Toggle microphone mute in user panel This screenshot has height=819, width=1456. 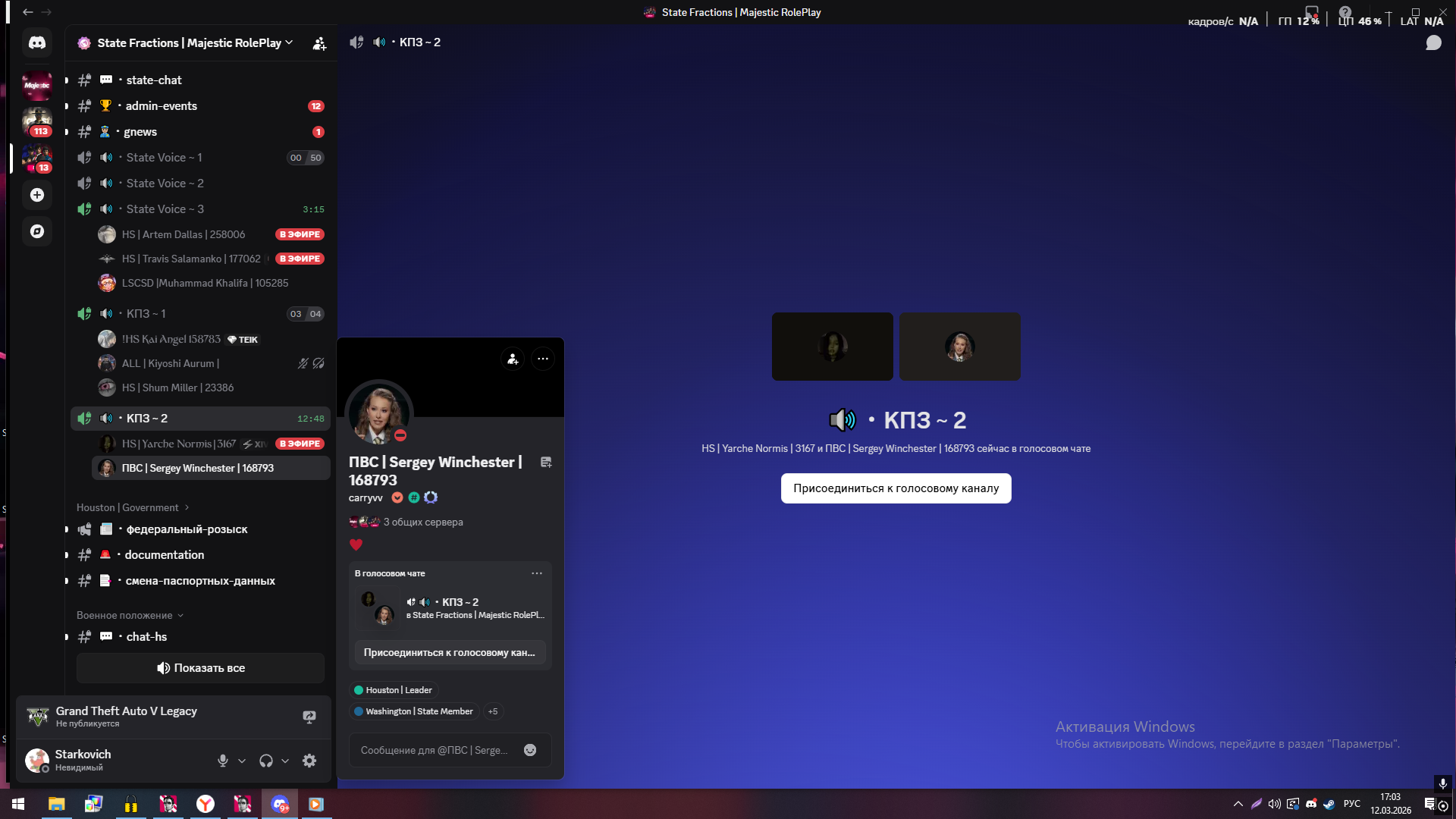click(223, 761)
